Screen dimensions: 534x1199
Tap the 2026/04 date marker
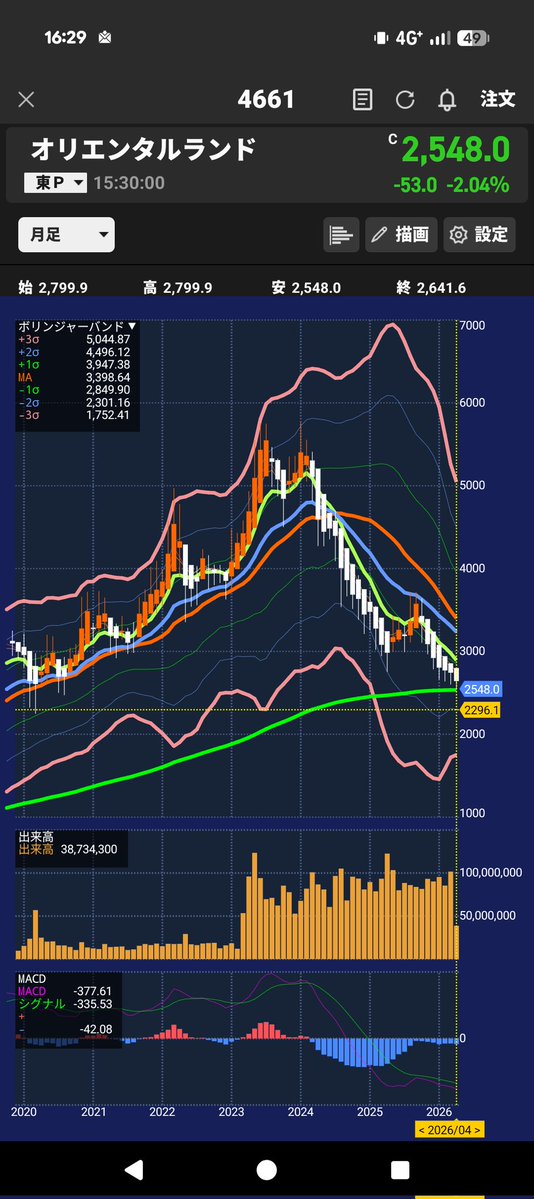[449, 1129]
